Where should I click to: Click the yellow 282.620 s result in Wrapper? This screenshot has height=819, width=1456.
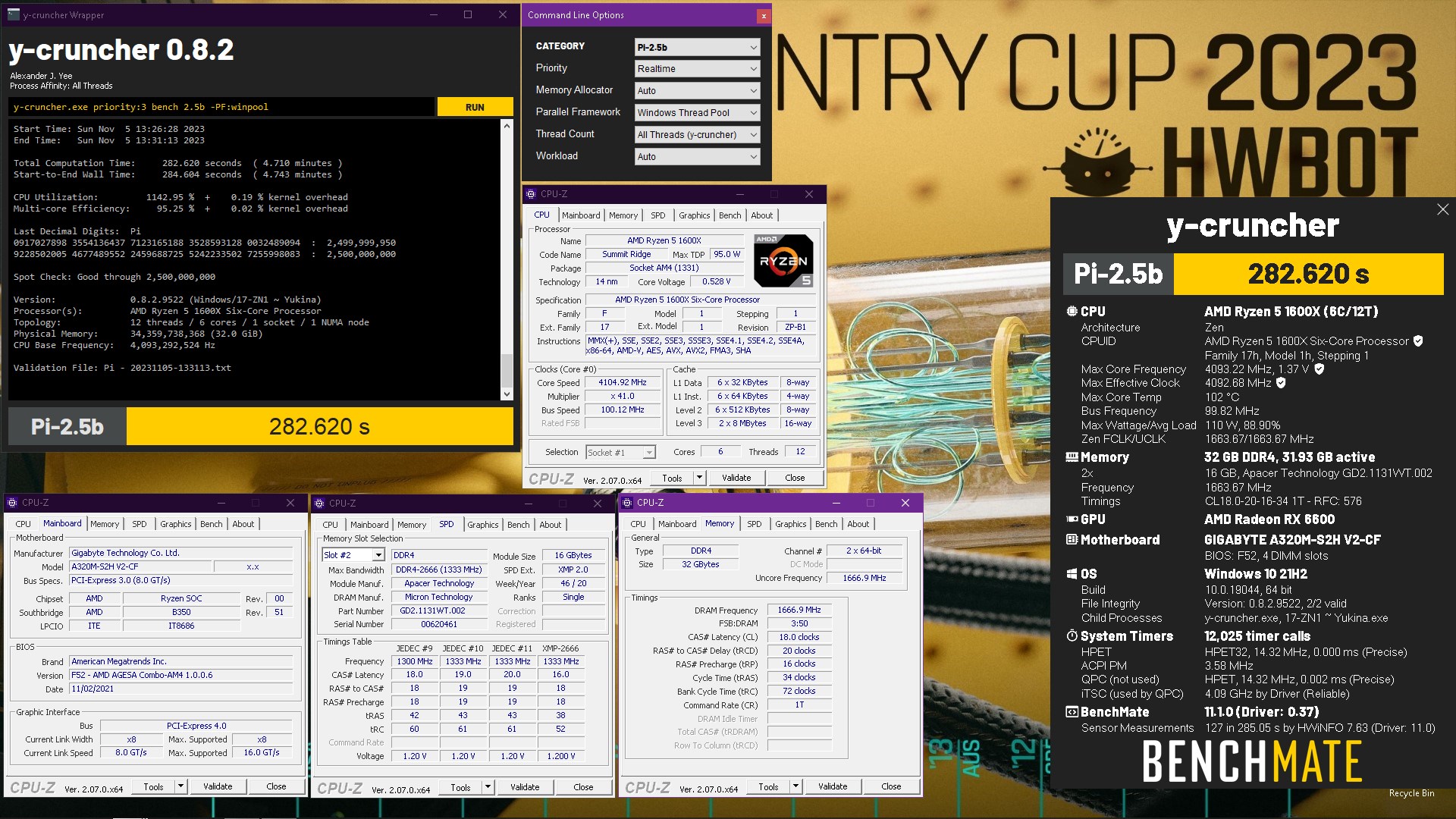[x=319, y=426]
